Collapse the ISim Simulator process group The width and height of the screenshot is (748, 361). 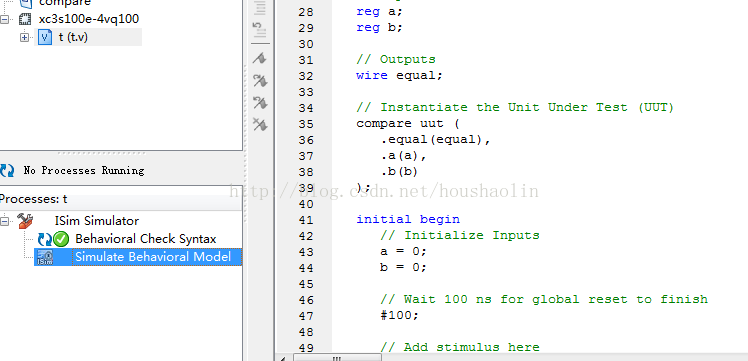tap(5, 221)
